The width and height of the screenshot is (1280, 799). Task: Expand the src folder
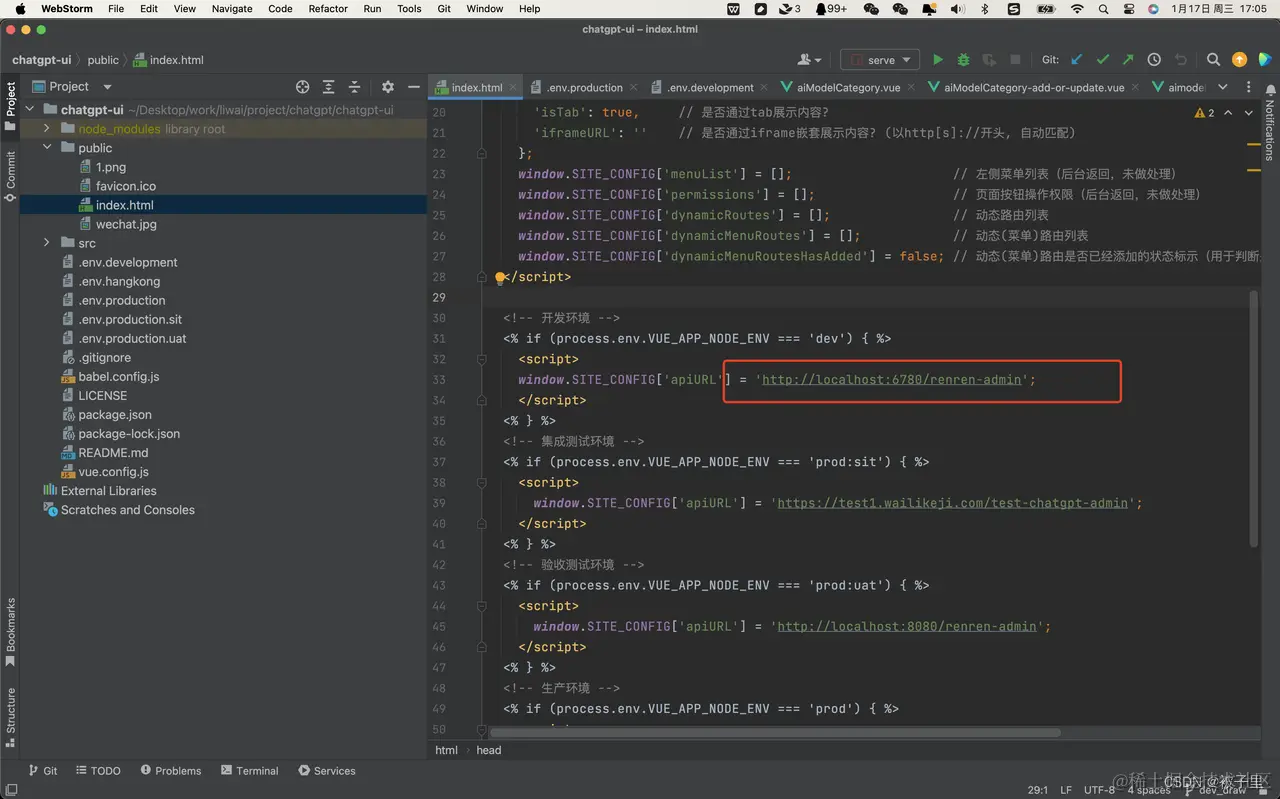[x=47, y=243]
